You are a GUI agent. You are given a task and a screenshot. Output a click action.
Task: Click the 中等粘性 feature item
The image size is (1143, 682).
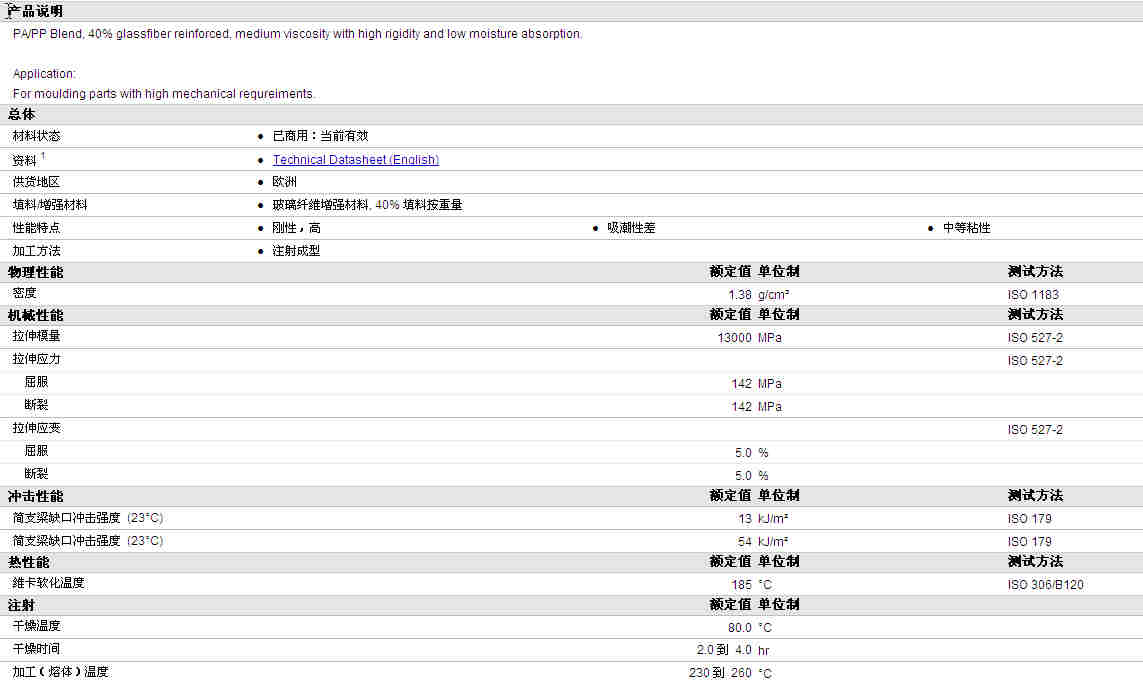[966, 228]
